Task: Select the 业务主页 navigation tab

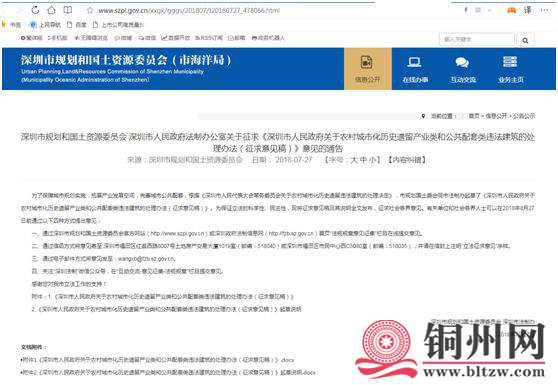Action: (510, 69)
